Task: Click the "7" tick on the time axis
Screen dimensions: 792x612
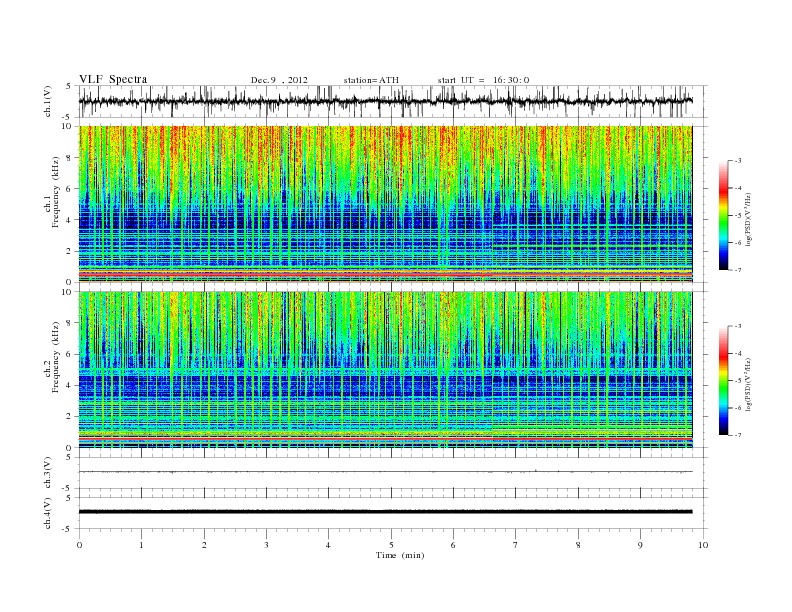Action: pos(516,545)
